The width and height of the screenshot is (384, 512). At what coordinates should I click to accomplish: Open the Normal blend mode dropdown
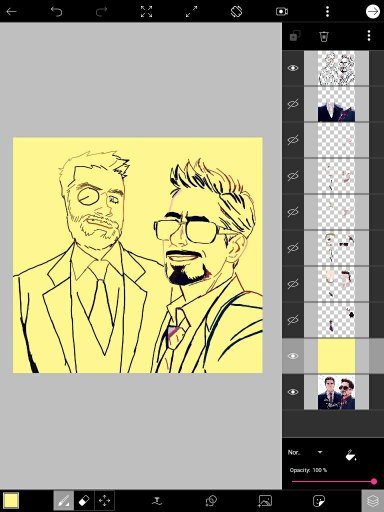pos(305,452)
